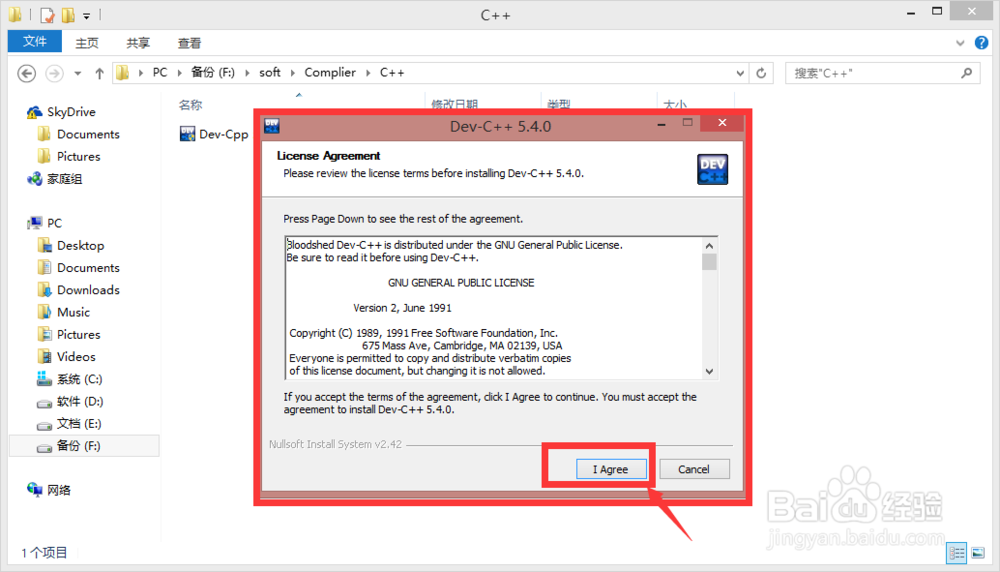
Task: Click the properties quick access icon
Action: click(x=47, y=14)
